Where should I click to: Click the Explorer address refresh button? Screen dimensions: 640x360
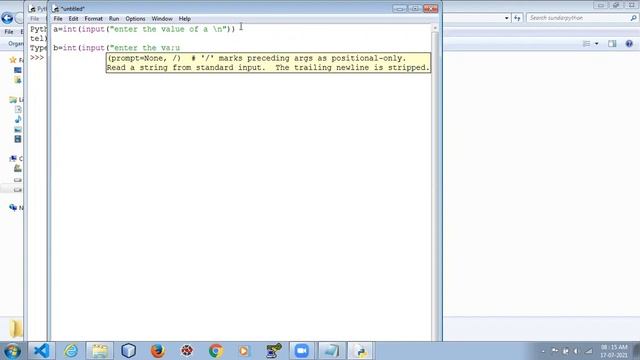click(x=518, y=18)
